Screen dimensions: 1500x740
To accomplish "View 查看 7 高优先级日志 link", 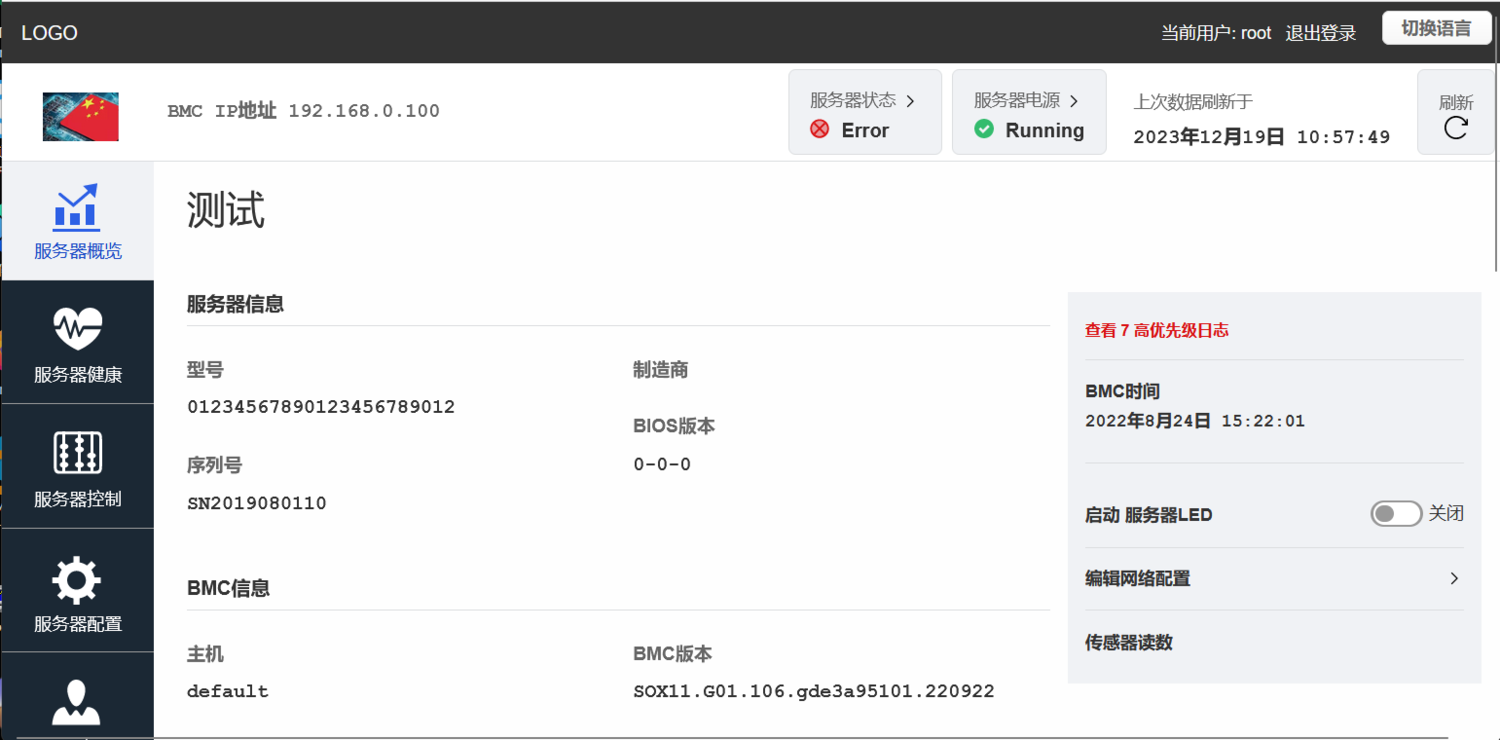I will (1157, 330).
